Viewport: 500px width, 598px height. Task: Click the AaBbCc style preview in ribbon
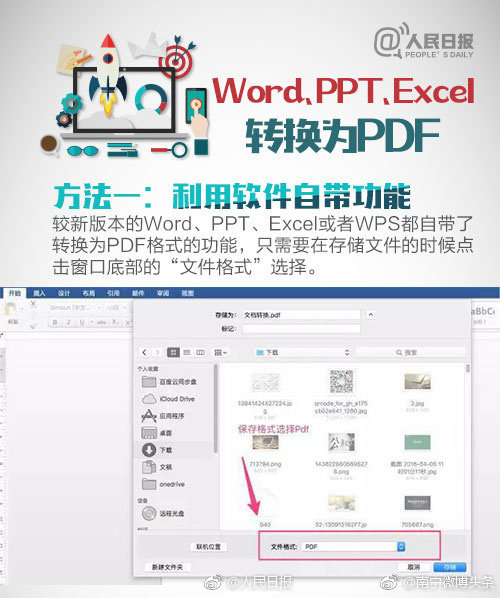[x=483, y=311]
